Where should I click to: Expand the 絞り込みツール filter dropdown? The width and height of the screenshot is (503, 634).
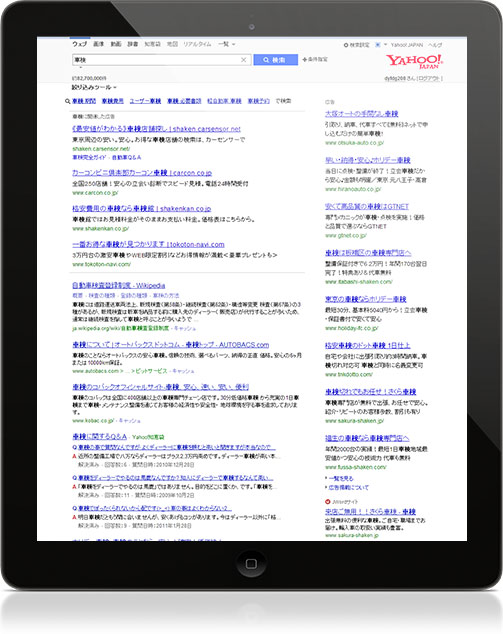click(94, 87)
